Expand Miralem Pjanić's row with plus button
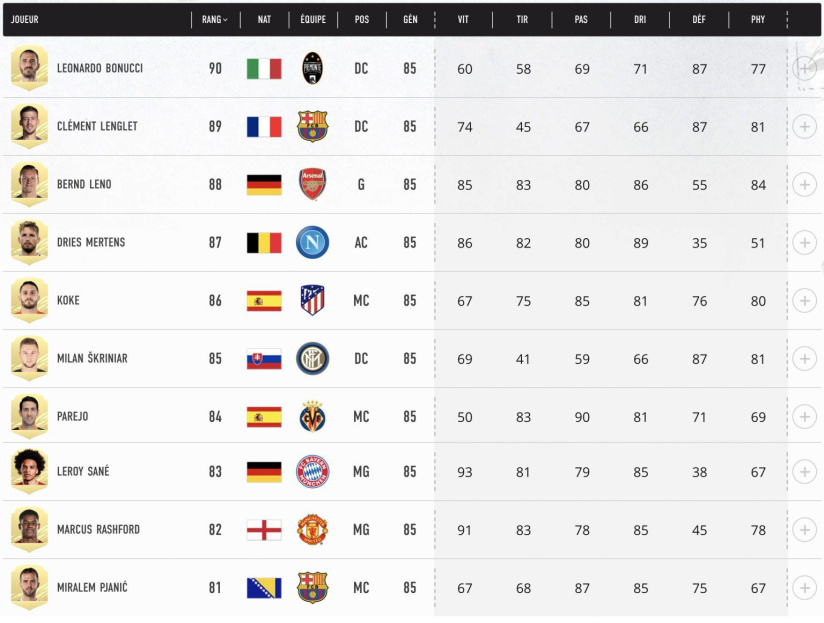Screen dimensions: 824x623 click(803, 589)
